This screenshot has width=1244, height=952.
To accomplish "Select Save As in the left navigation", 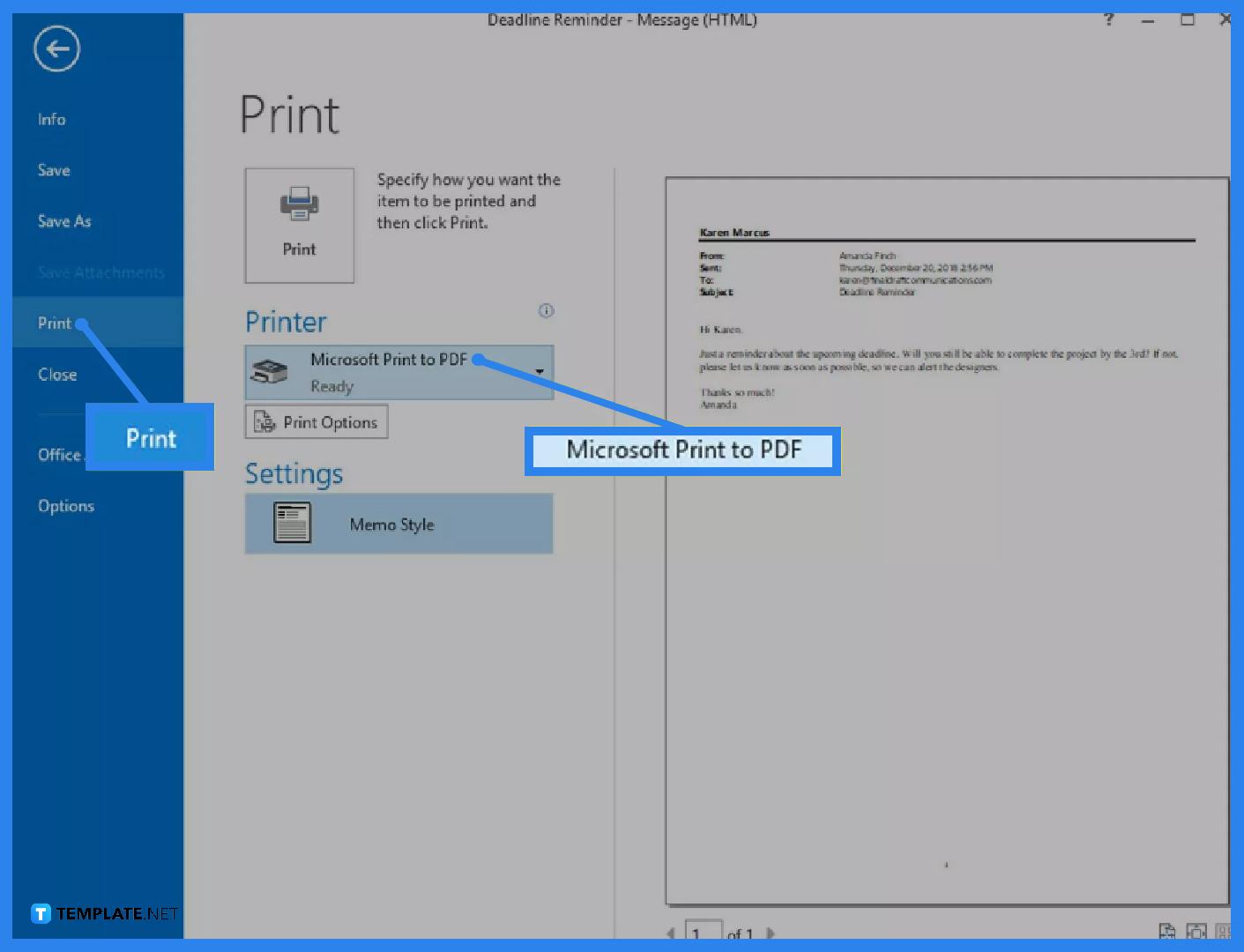I will click(x=63, y=221).
